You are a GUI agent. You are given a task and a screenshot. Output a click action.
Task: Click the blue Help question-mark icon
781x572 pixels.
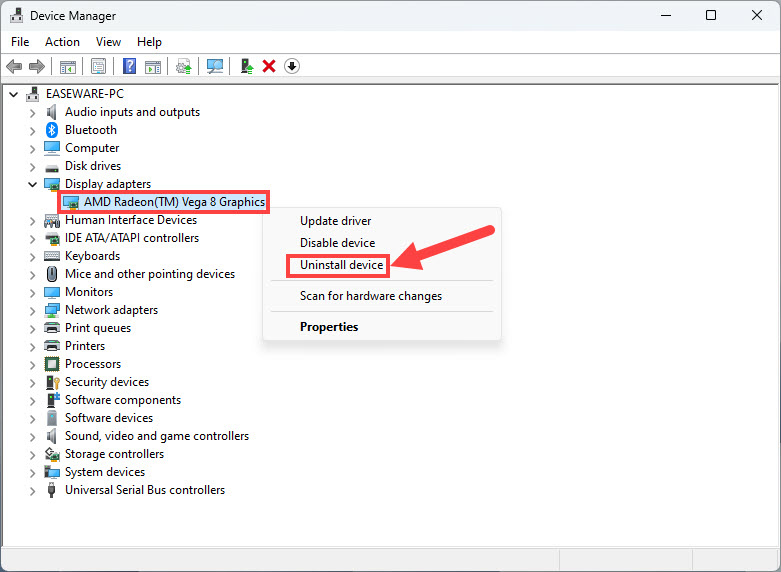tap(130, 66)
